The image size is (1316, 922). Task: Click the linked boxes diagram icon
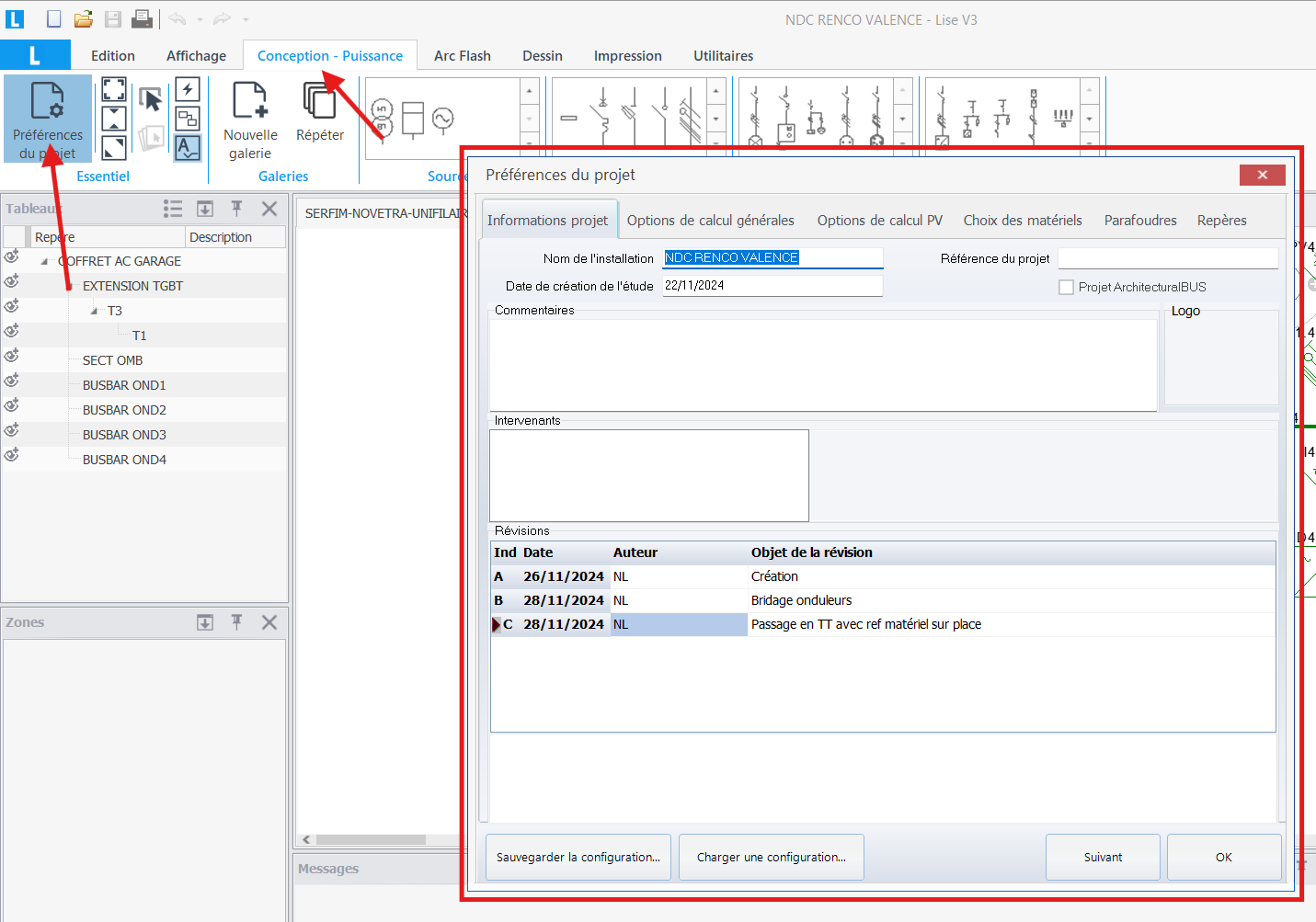coord(188,118)
